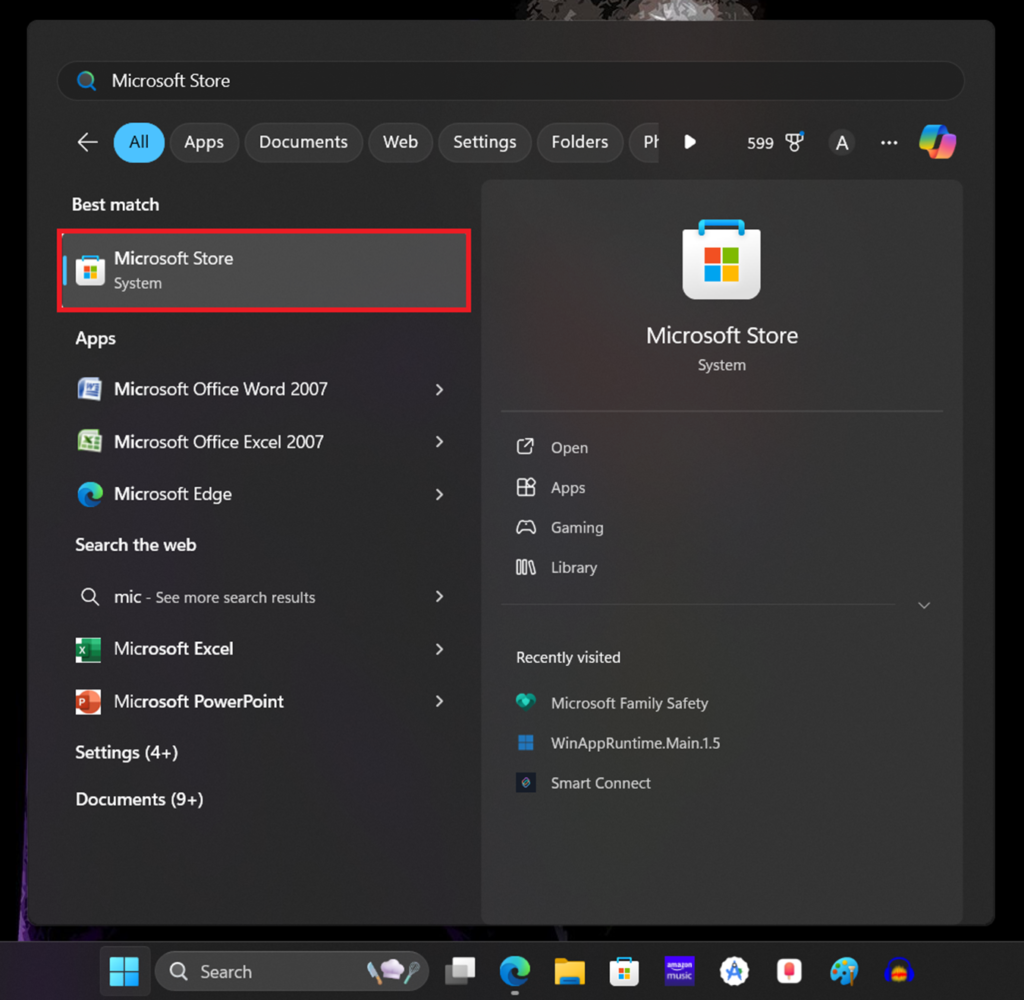Open the white-and-blue "A" app on taskbar
Image resolution: width=1024 pixels, height=1000 pixels.
[x=734, y=971]
